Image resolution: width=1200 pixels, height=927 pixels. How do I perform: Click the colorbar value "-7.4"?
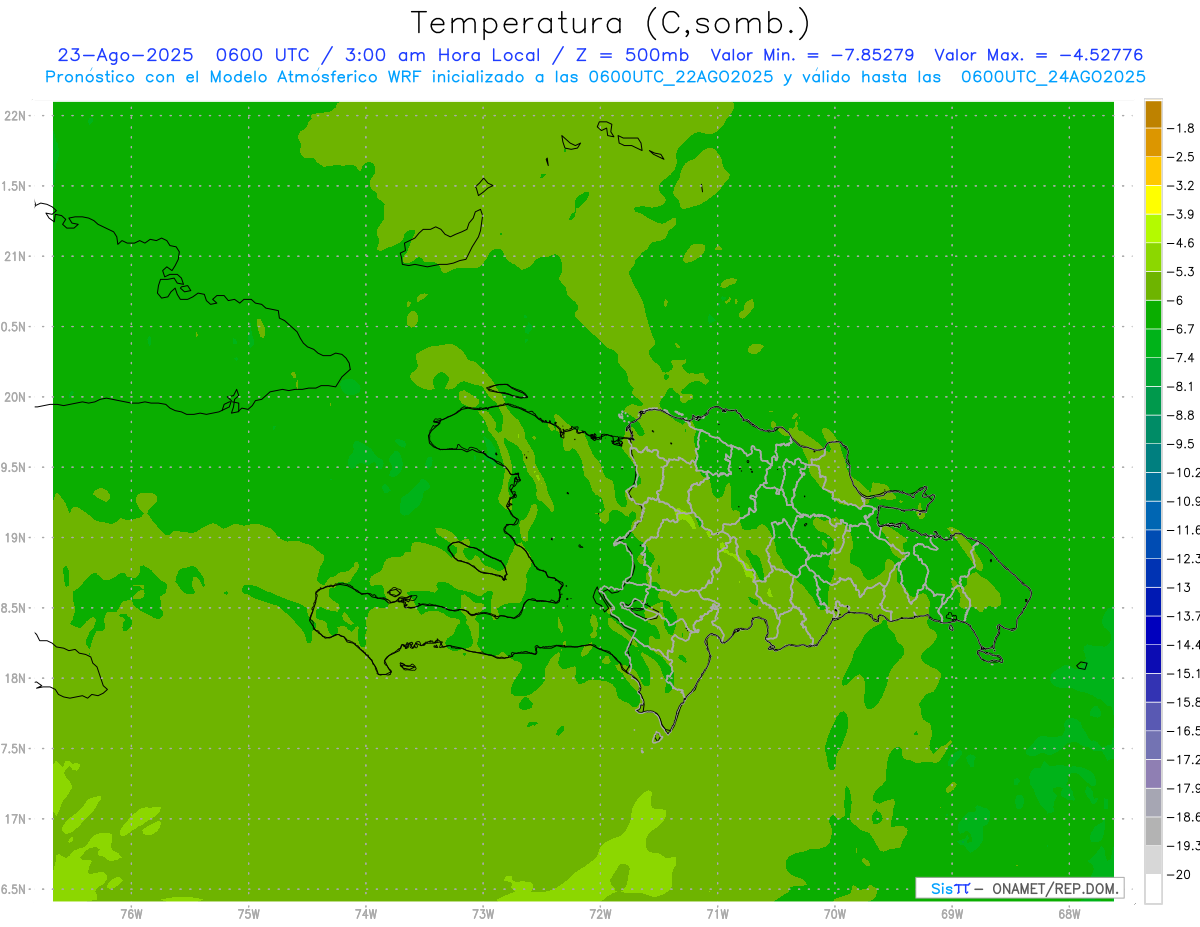pyautogui.click(x=1183, y=358)
